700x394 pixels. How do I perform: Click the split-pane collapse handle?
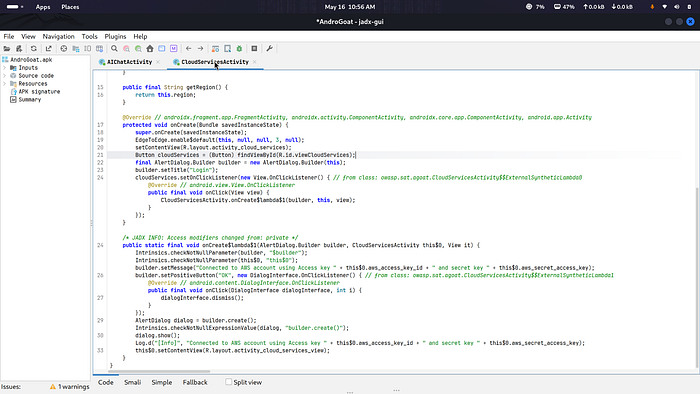[92, 222]
